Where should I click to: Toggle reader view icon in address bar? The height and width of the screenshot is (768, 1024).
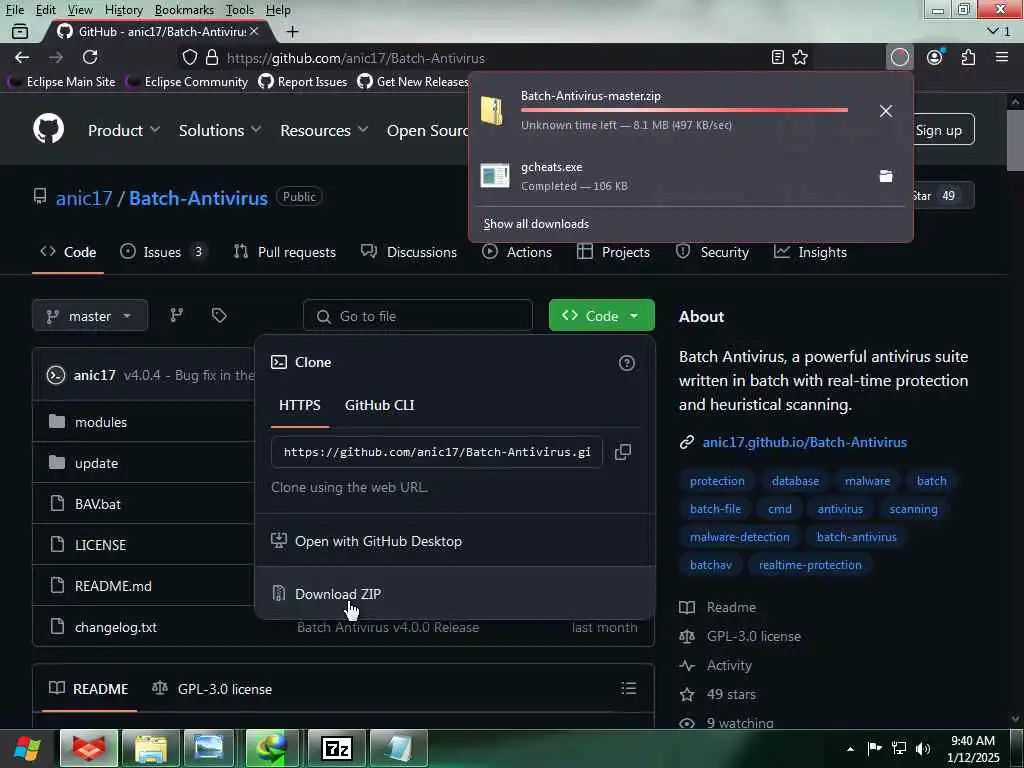tap(777, 57)
